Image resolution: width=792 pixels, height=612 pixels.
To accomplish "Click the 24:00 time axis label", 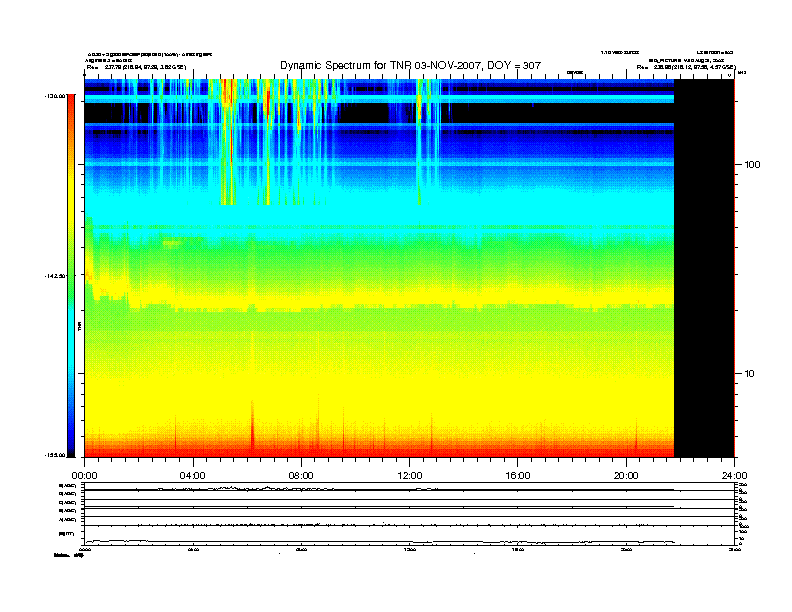I will pyautogui.click(x=734, y=476).
